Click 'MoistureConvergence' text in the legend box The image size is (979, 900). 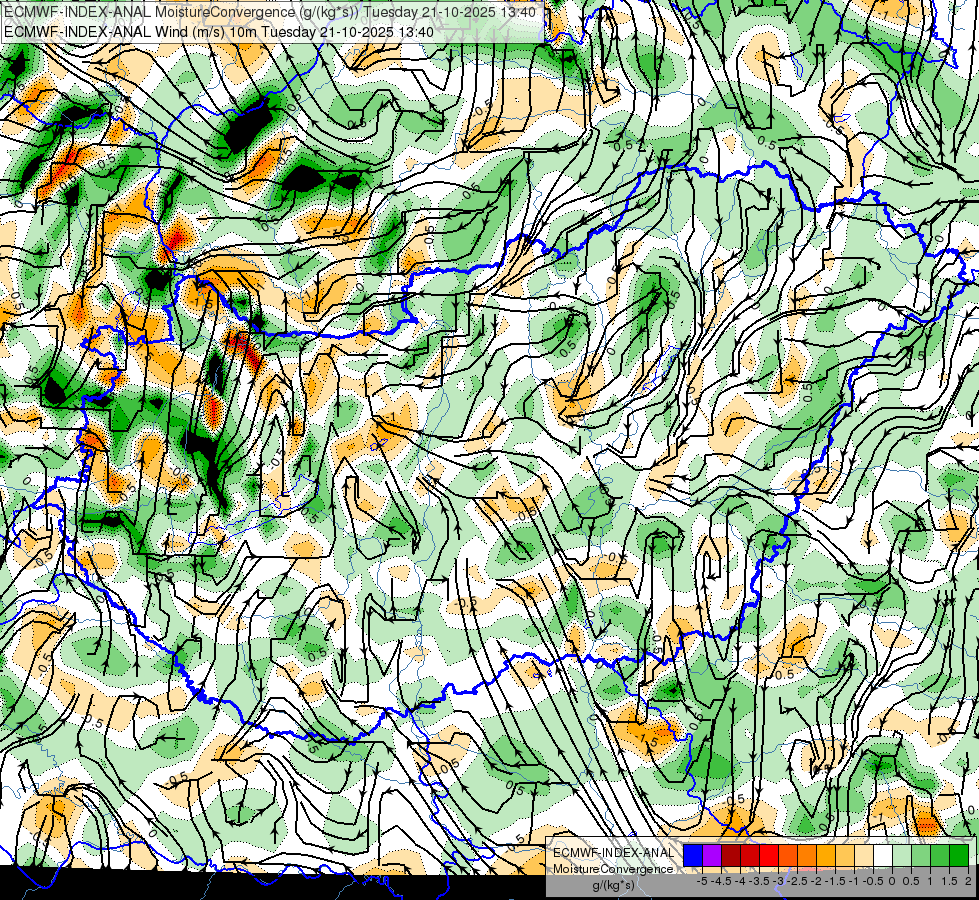point(613,869)
